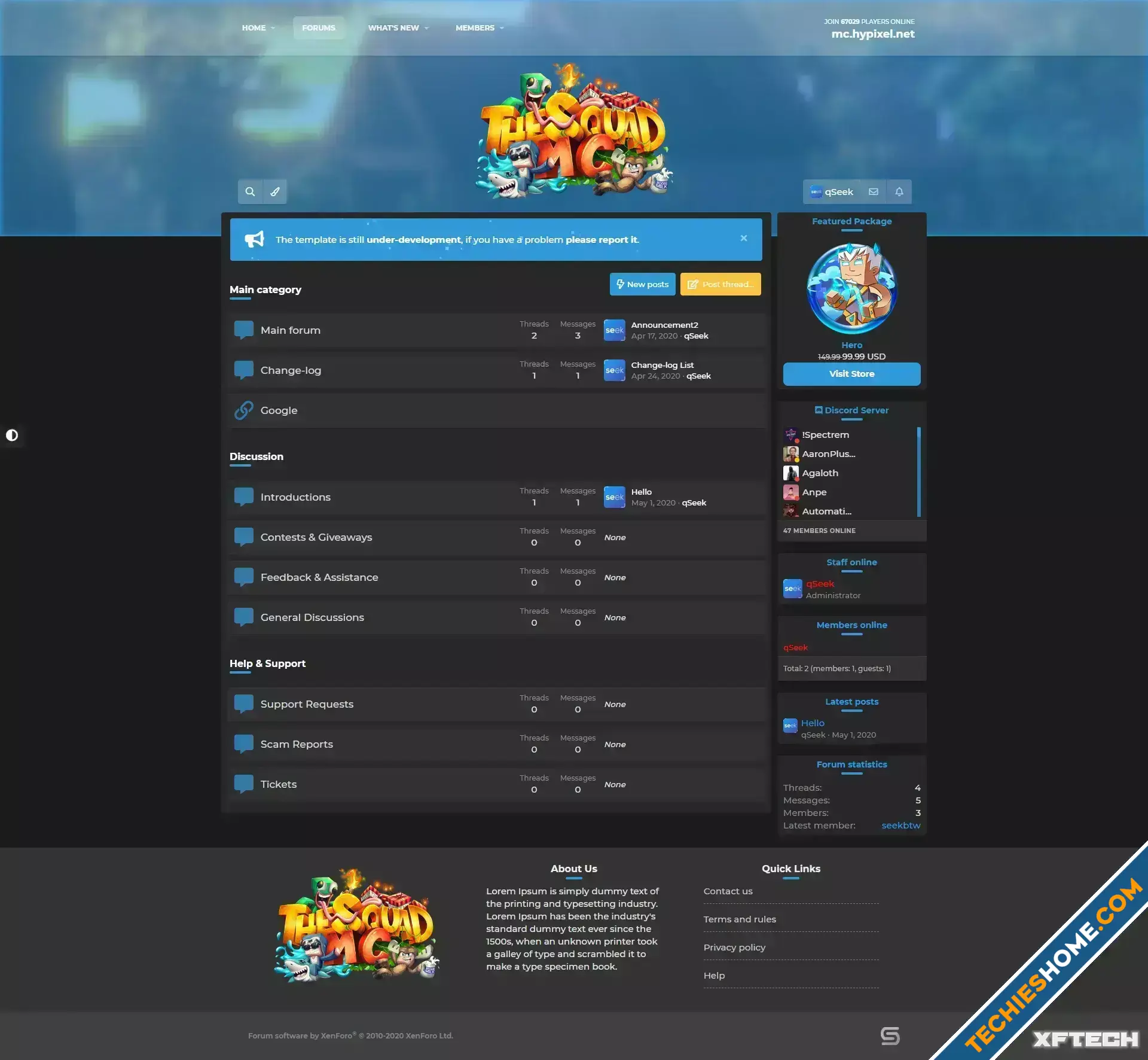
Task: Open Announcement2 latest thread
Action: click(x=665, y=325)
